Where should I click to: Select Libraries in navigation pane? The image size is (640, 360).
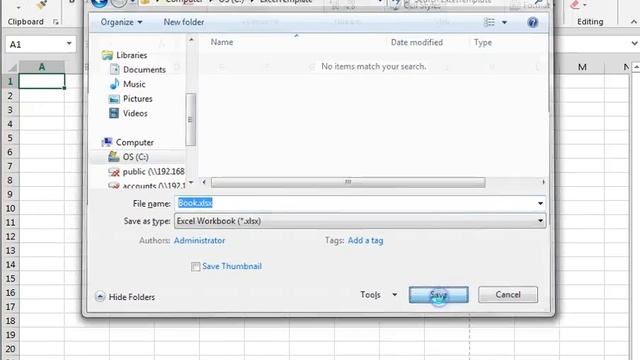tap(131, 55)
